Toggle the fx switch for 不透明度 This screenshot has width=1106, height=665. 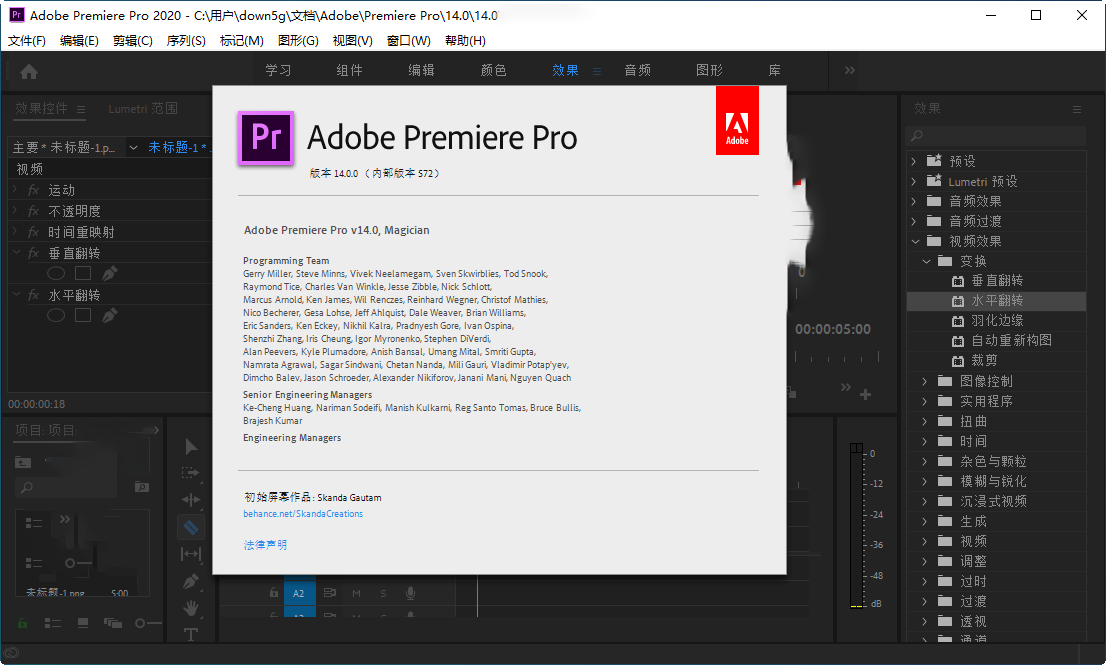coord(33,212)
